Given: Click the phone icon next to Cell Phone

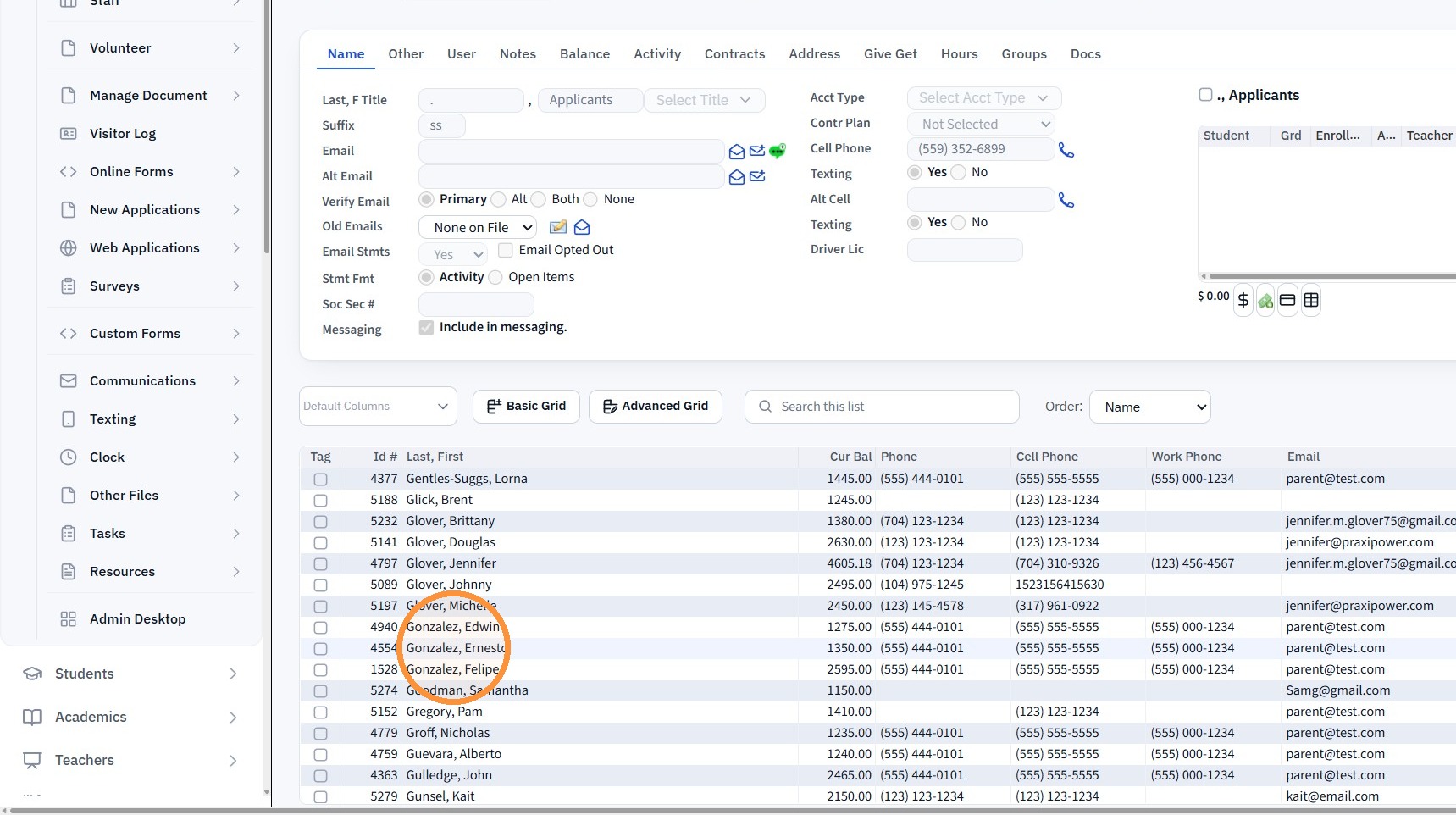Looking at the screenshot, I should pos(1066,150).
